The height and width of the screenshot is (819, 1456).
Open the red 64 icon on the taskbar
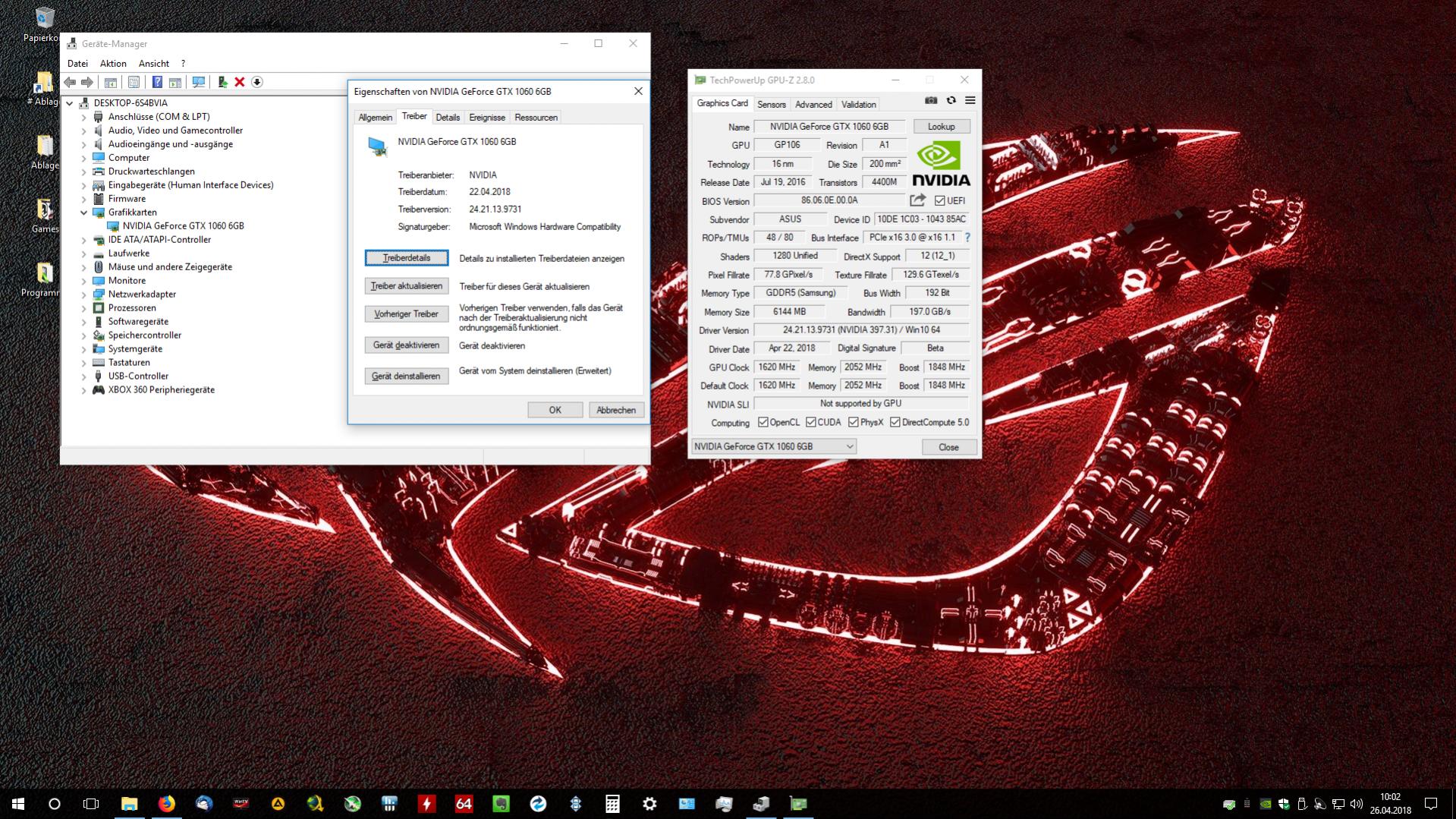[464, 804]
